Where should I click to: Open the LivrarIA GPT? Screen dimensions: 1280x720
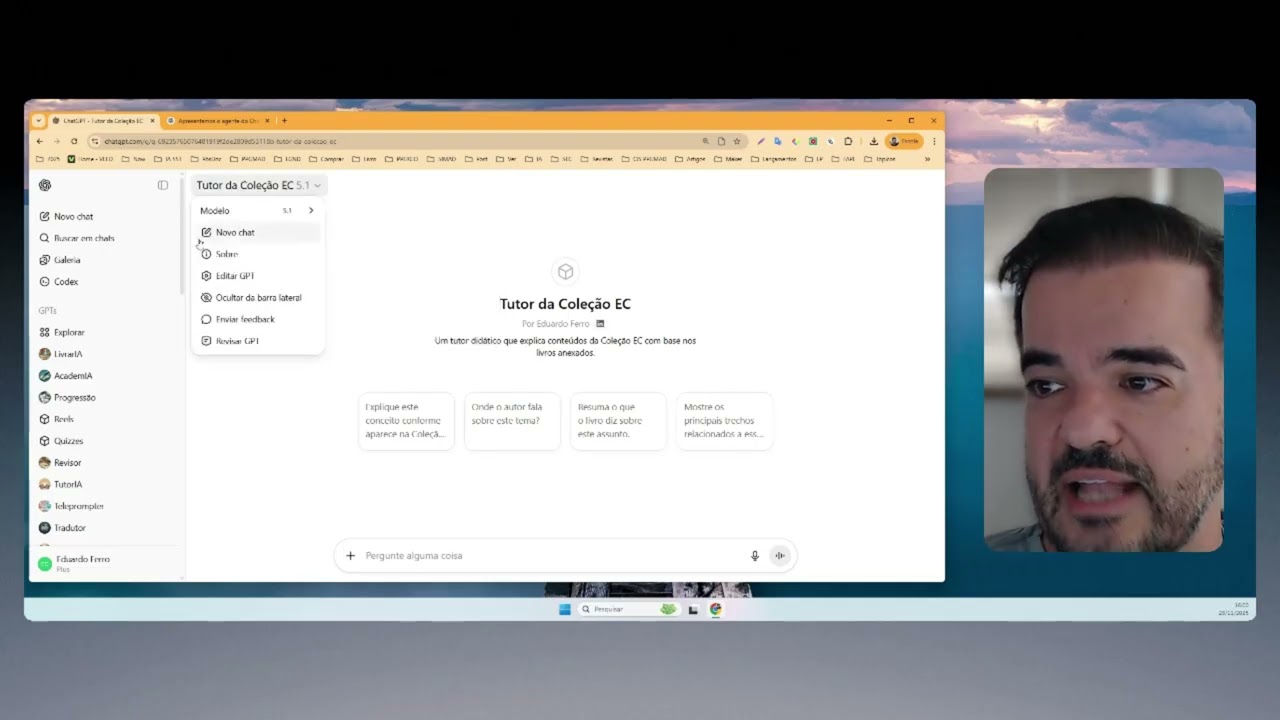(61, 354)
